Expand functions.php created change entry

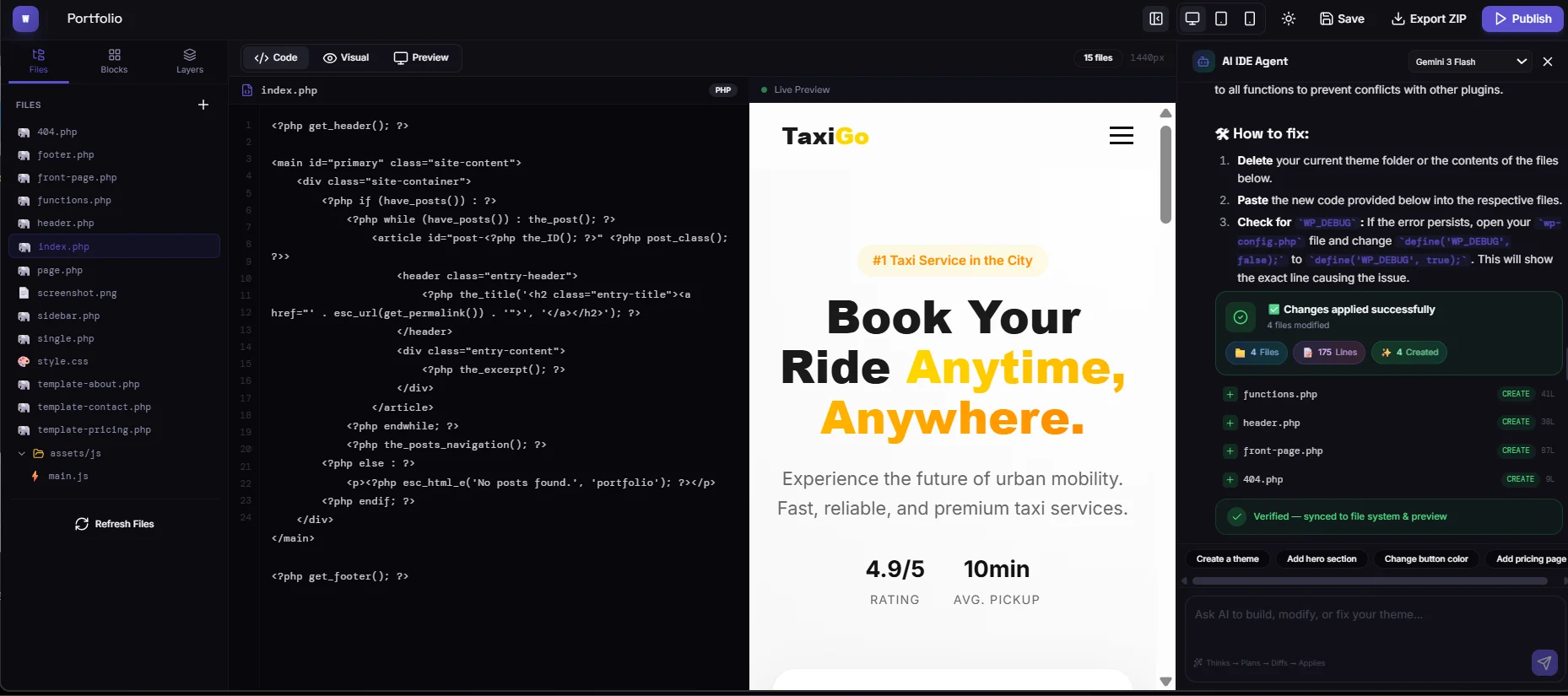coord(1388,394)
